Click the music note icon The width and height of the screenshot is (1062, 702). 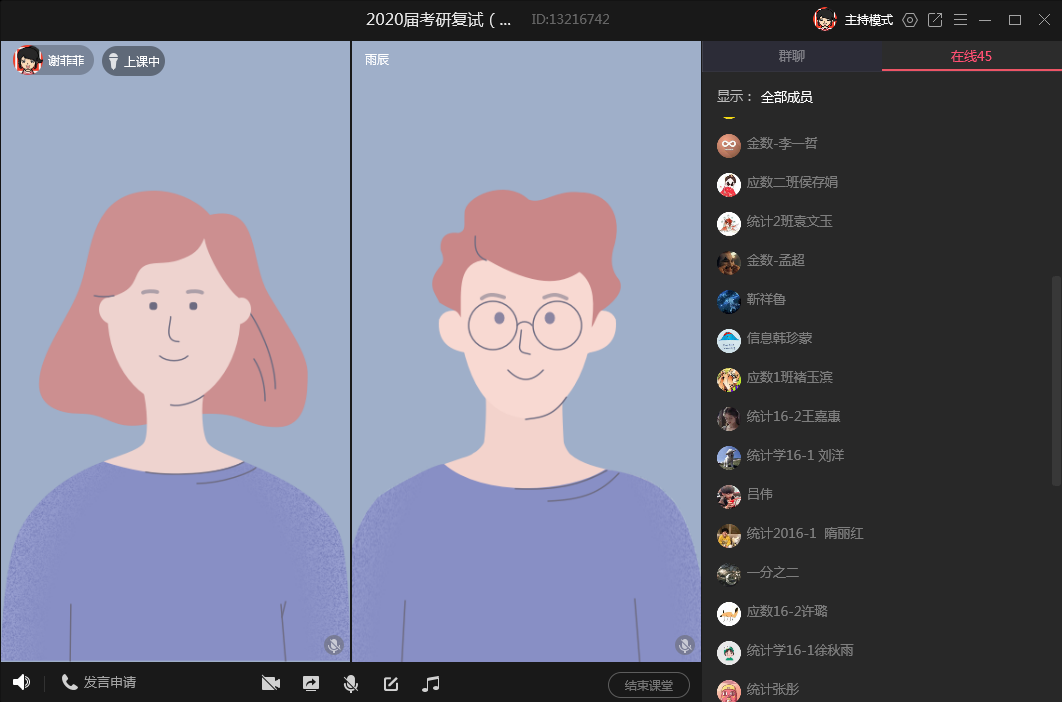coord(431,684)
